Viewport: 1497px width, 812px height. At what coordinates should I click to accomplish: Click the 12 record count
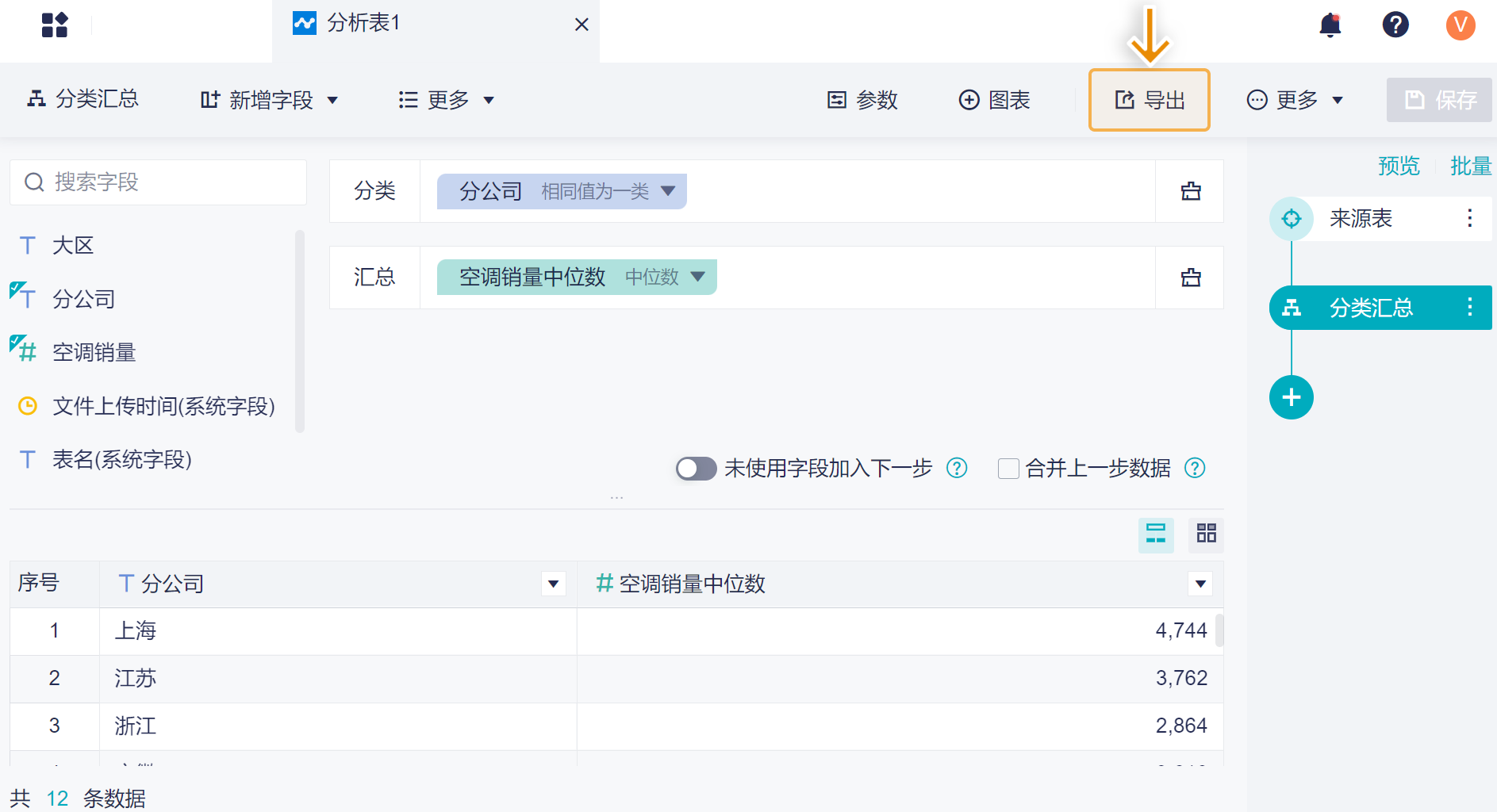click(57, 799)
